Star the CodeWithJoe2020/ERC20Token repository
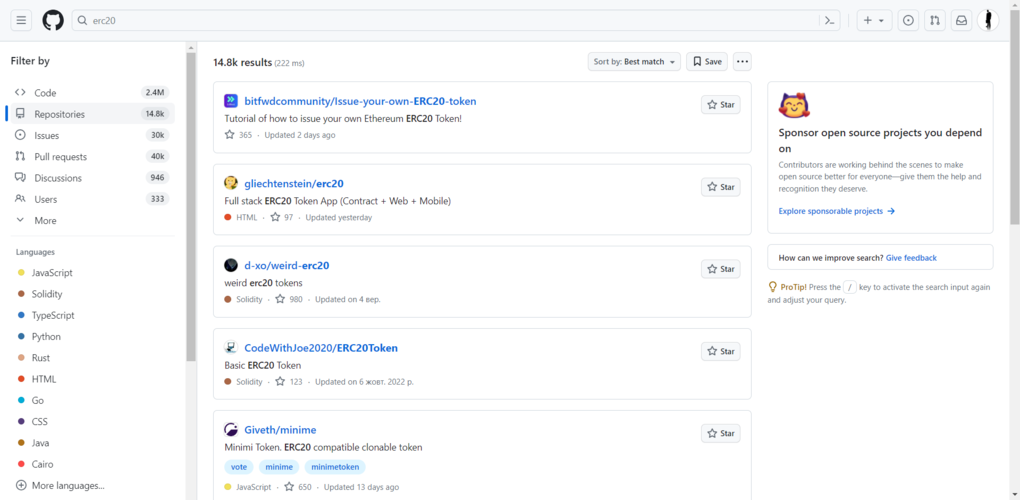Viewport: 1020px width, 500px height. tap(721, 351)
